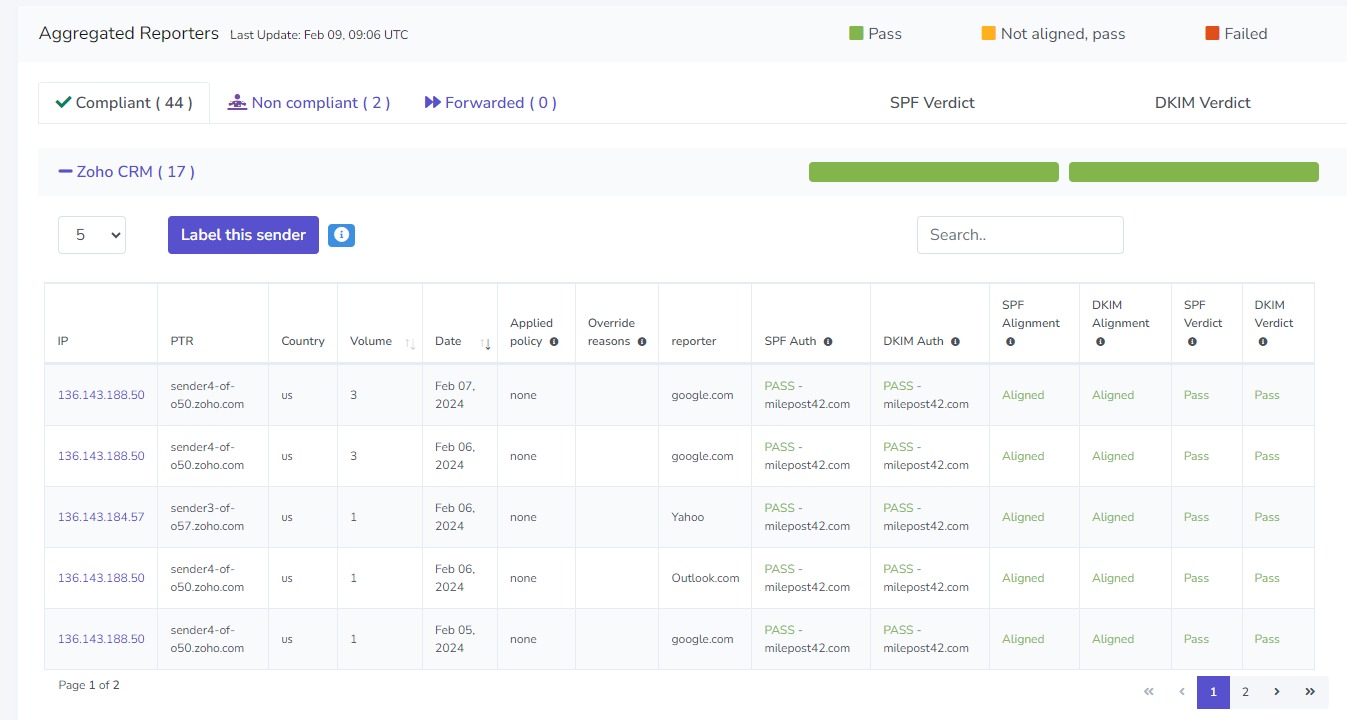Sort table by Volume column arrows
This screenshot has width=1347, height=720.
coord(410,343)
